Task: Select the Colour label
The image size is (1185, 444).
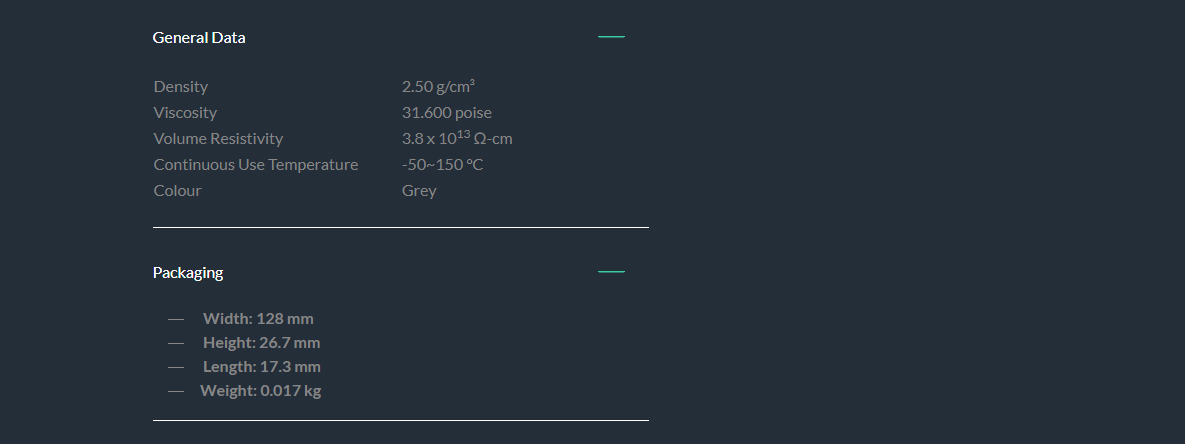Action: pyautogui.click(x=178, y=190)
